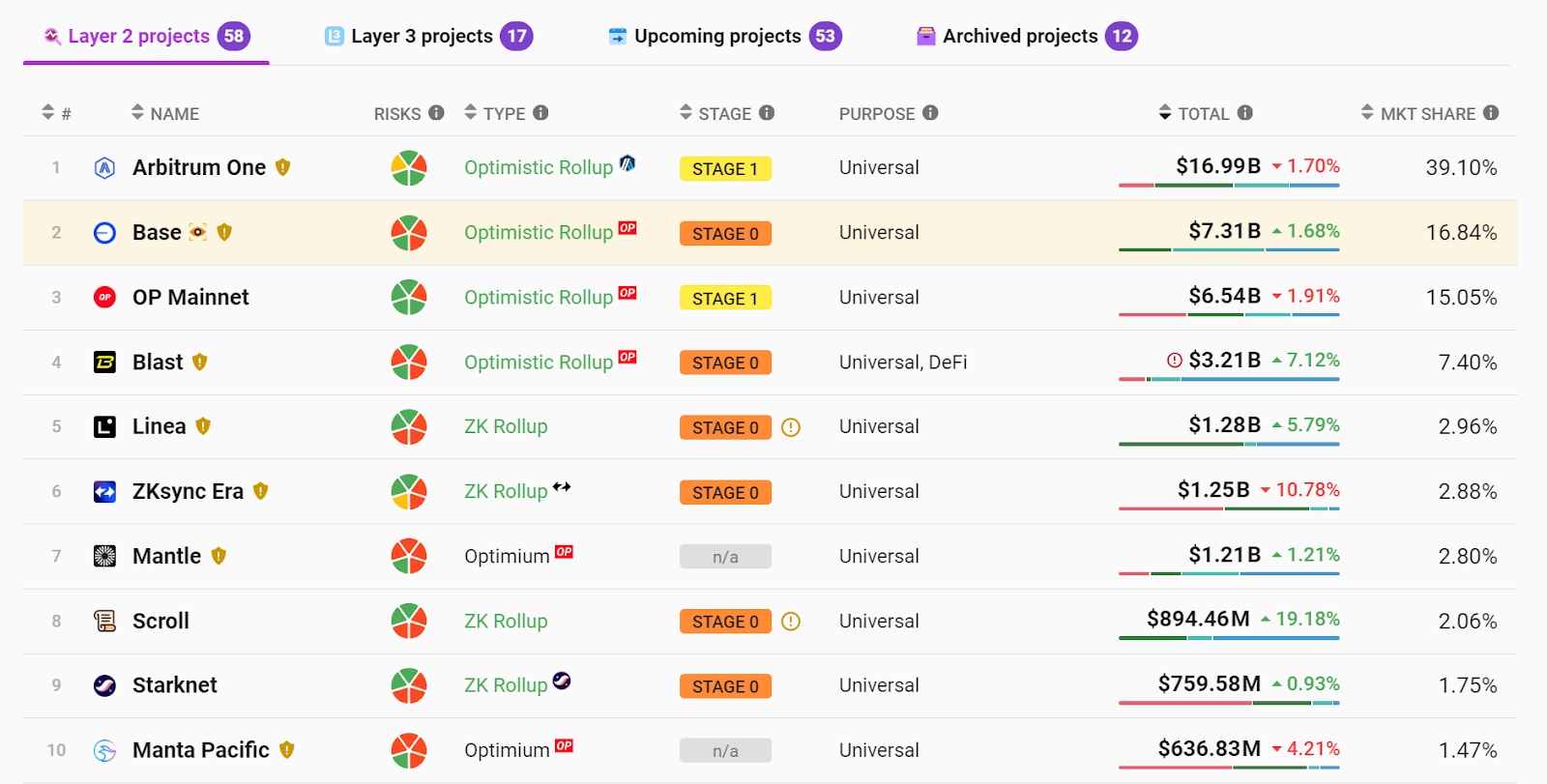
Task: Click Manta Pacific n/a stage badge
Action: 725,750
